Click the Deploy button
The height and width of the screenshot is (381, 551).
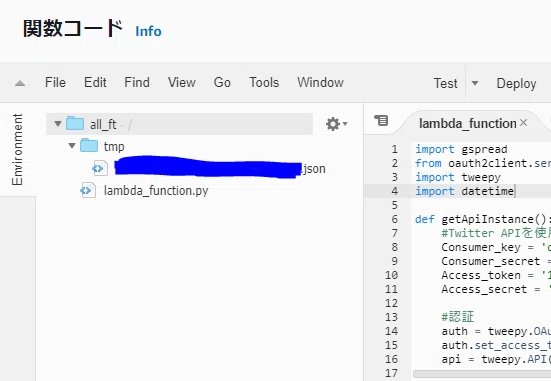coord(516,84)
